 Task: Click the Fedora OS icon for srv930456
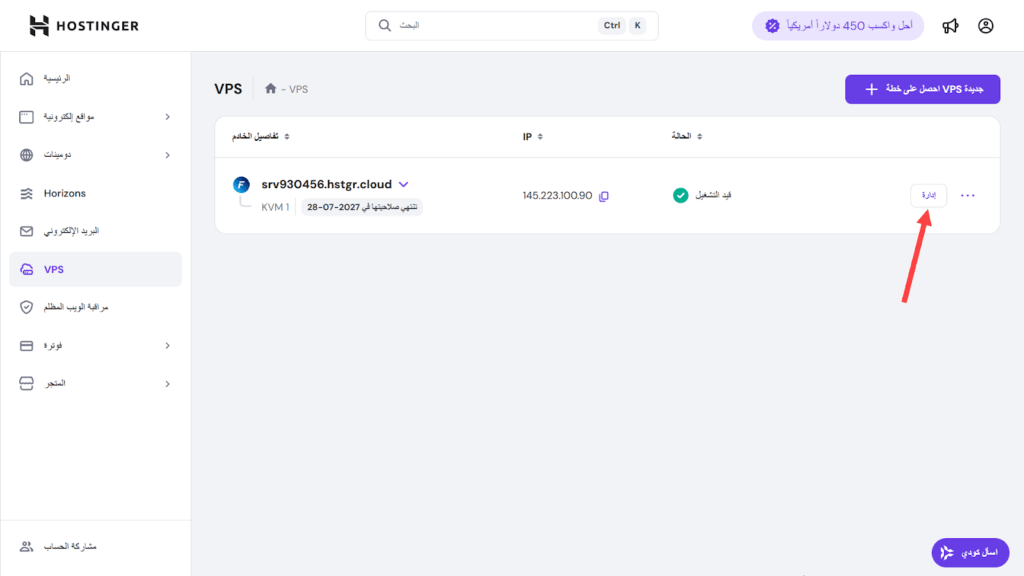[241, 185]
